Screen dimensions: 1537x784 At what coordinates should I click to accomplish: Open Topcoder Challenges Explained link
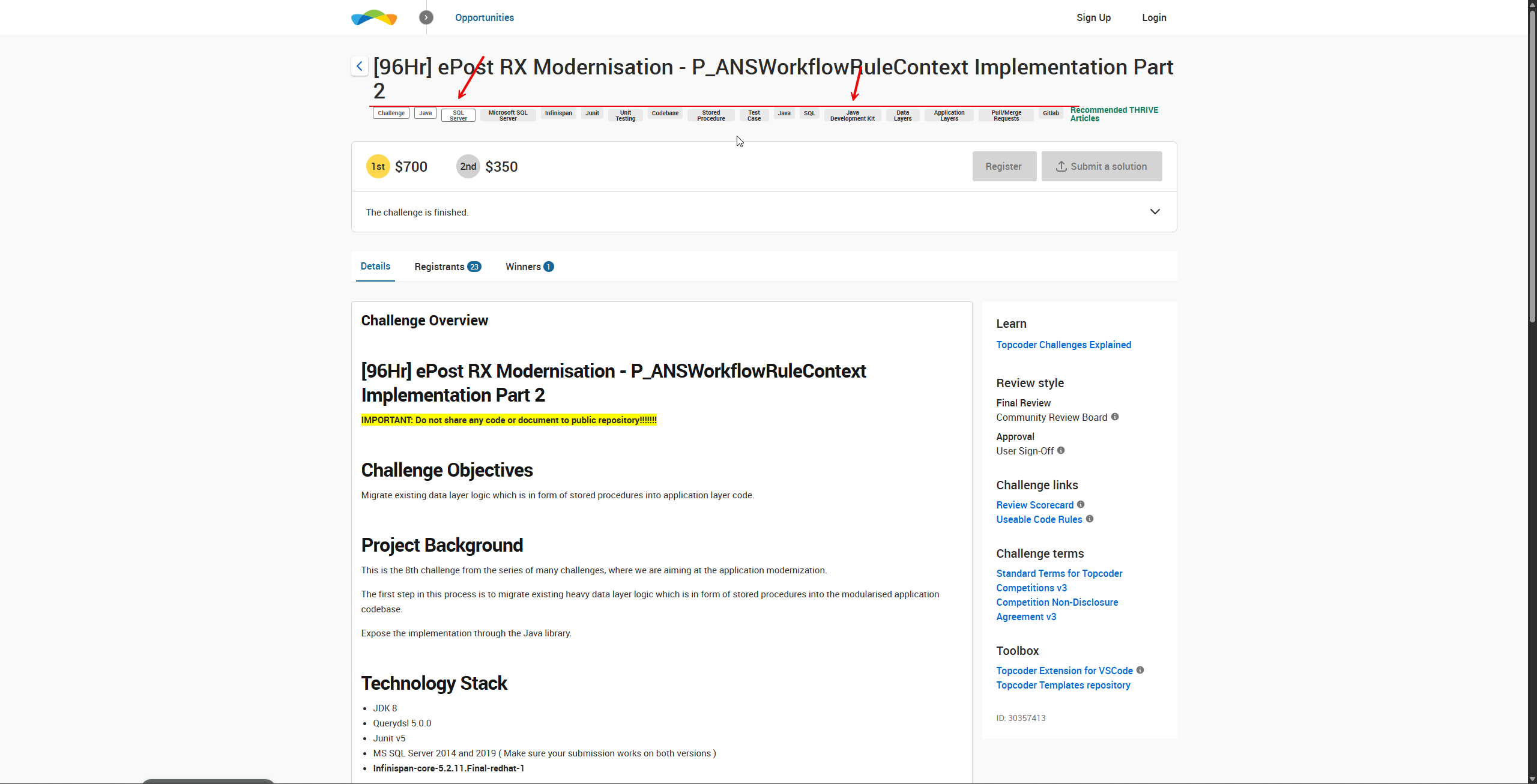1063,345
